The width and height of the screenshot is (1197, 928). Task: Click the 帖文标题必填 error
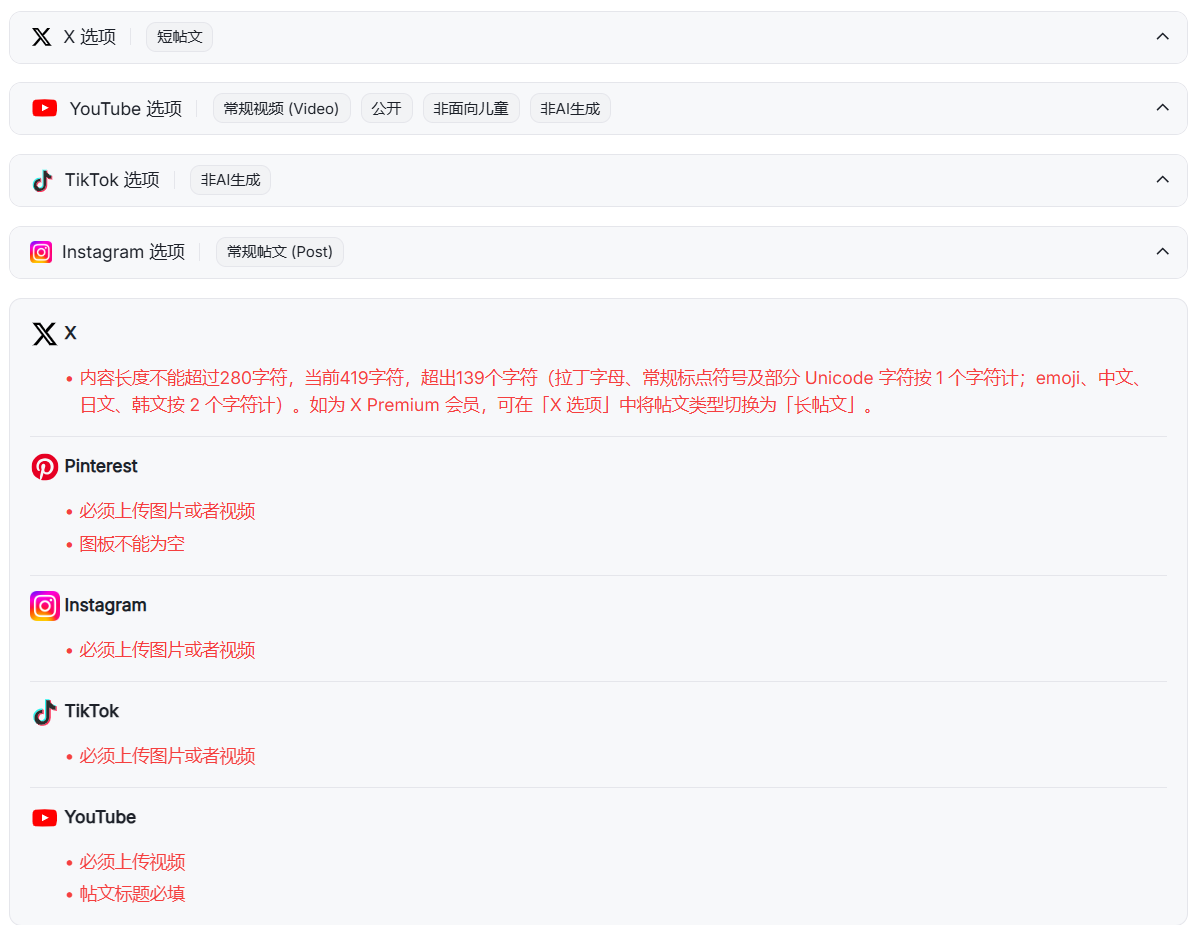(132, 894)
